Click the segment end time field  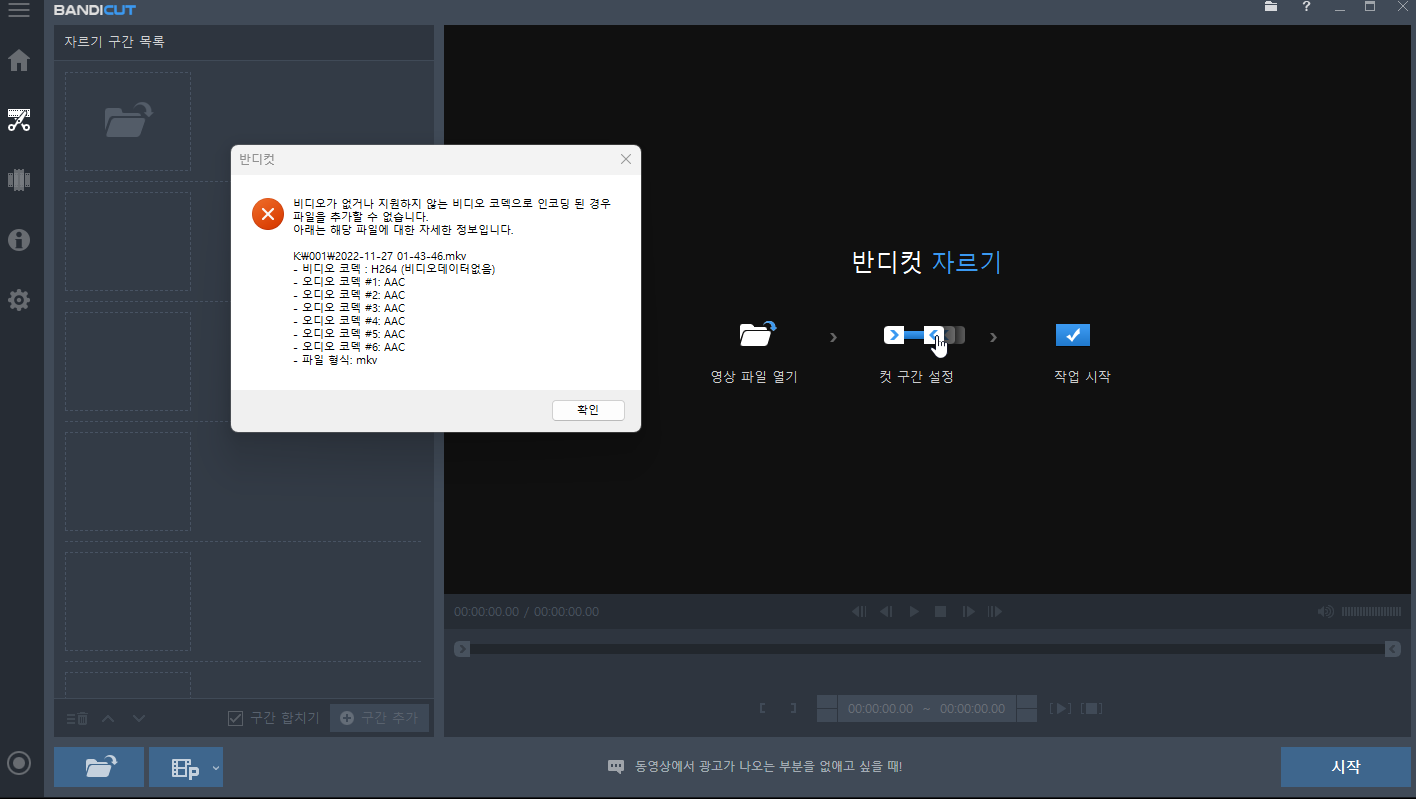pos(972,708)
